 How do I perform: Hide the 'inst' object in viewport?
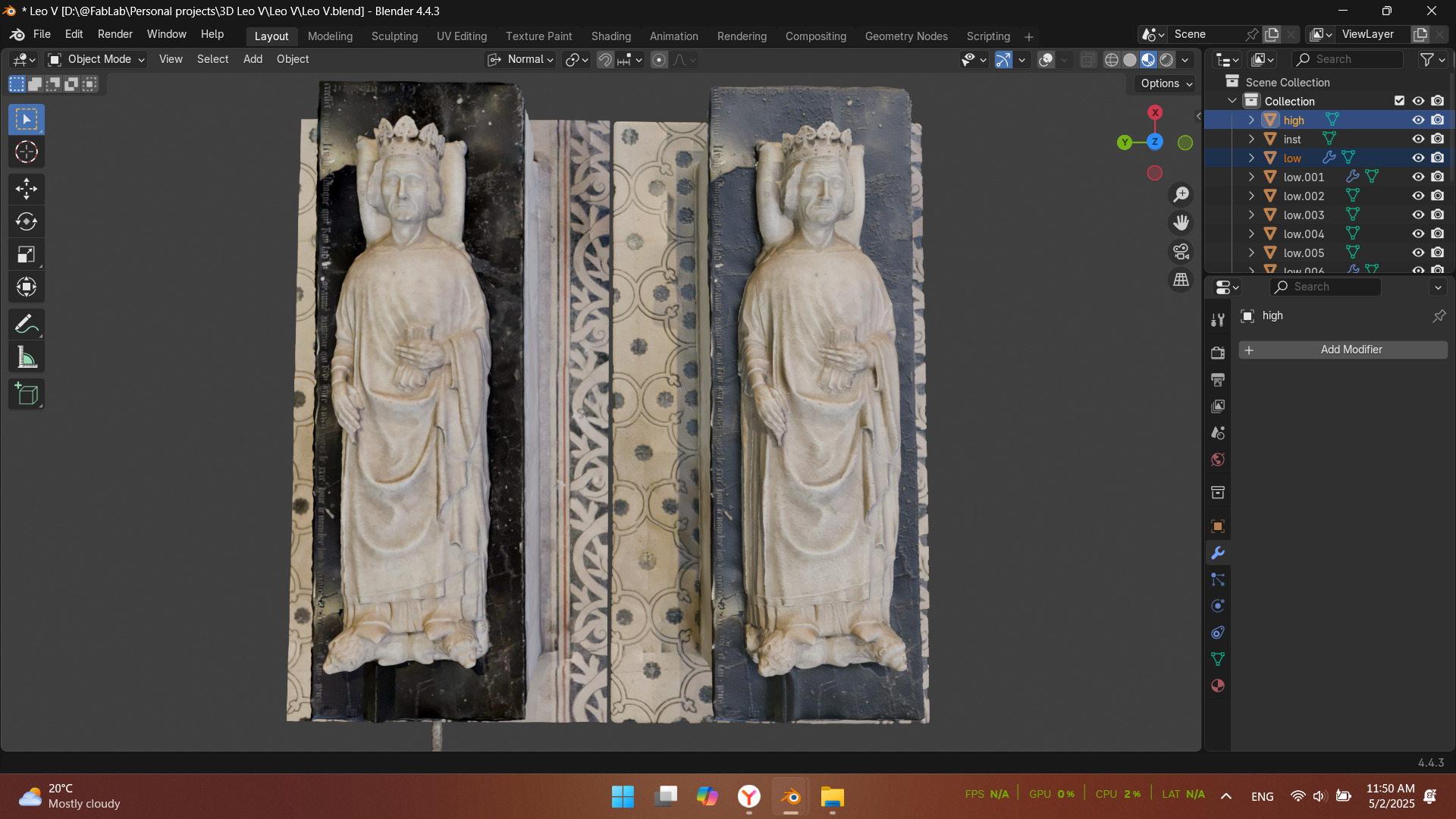(1418, 139)
